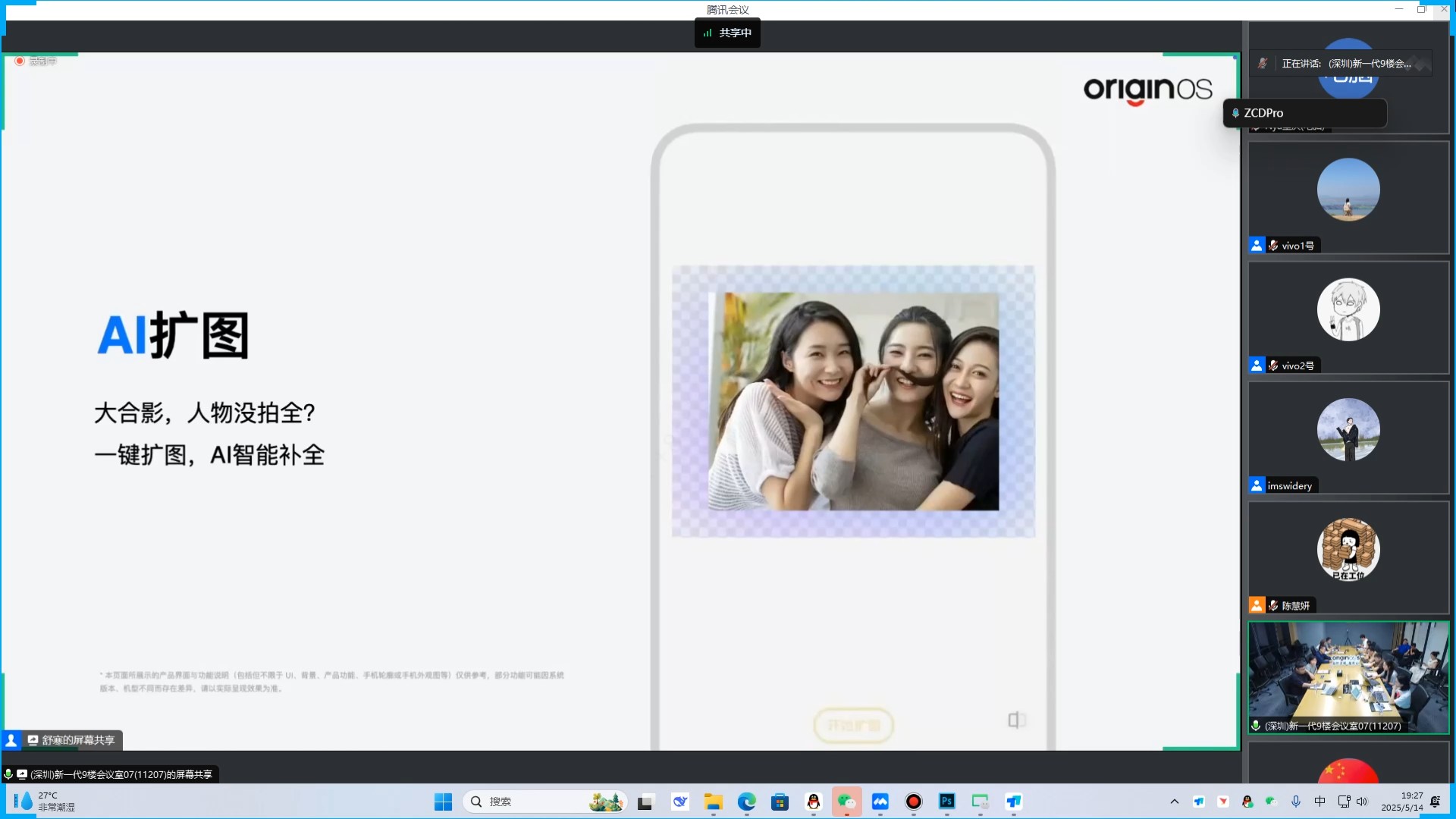Click the orange user icon beside 陈慧妍
Screen dimensions: 1456x819
click(x=1257, y=606)
